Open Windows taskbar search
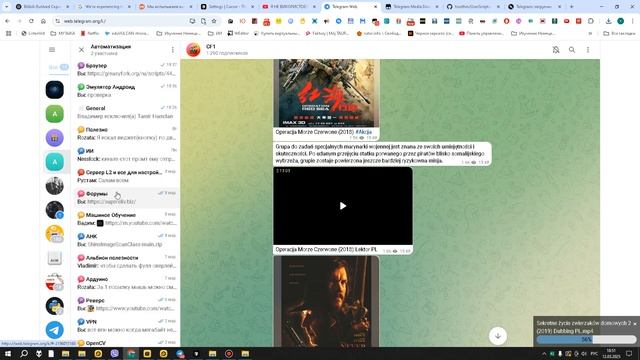 tap(24, 353)
